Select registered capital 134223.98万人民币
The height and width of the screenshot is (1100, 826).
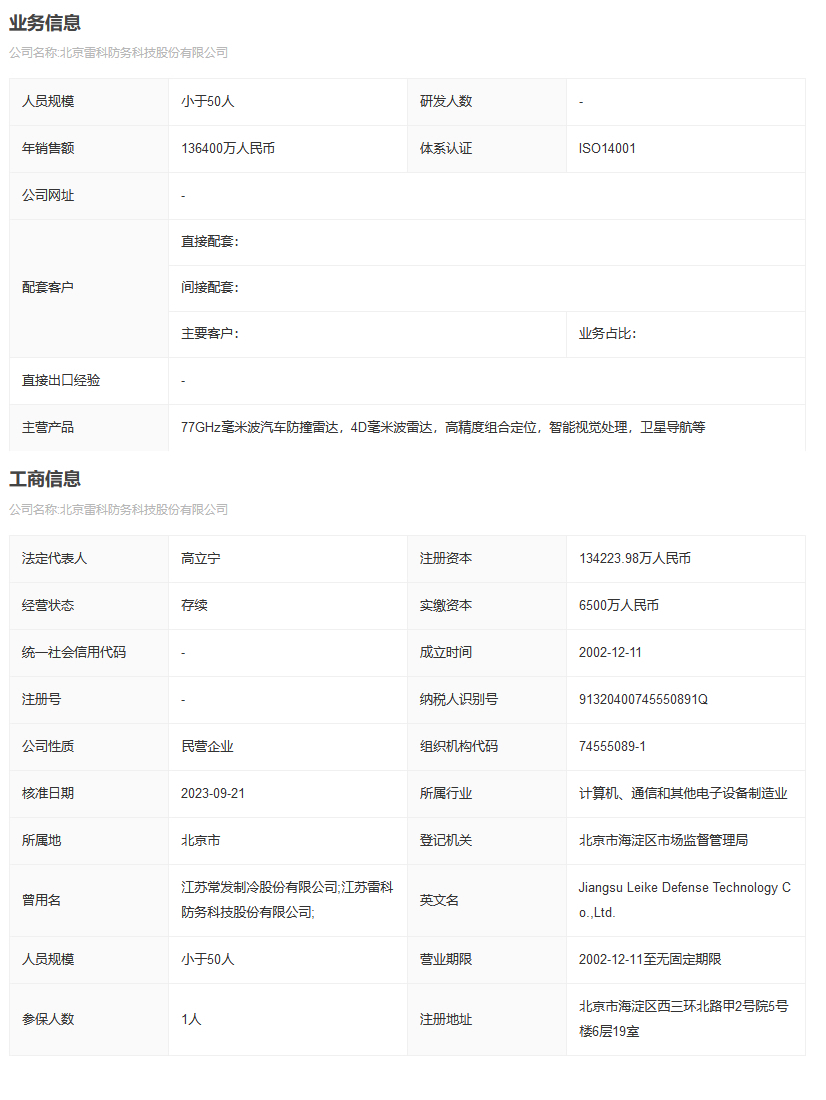coord(634,559)
